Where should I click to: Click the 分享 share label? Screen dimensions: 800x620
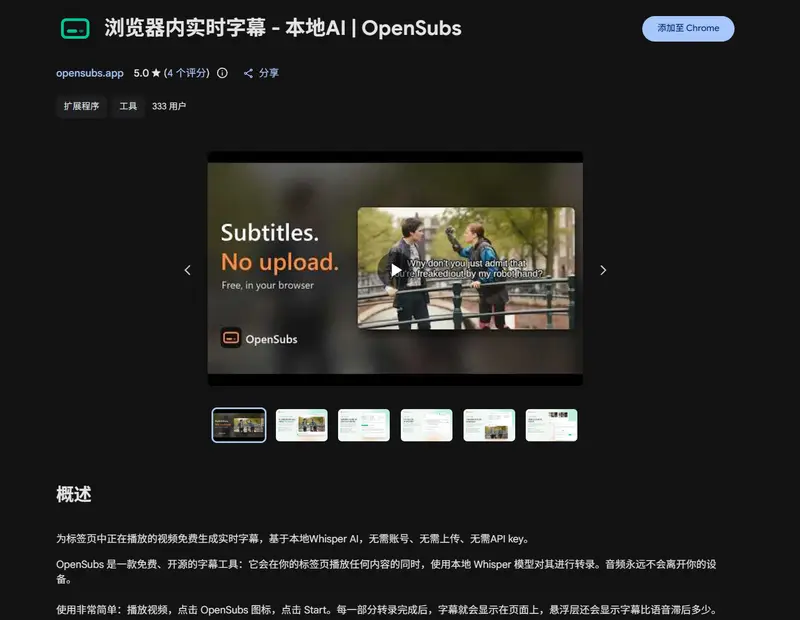268,73
